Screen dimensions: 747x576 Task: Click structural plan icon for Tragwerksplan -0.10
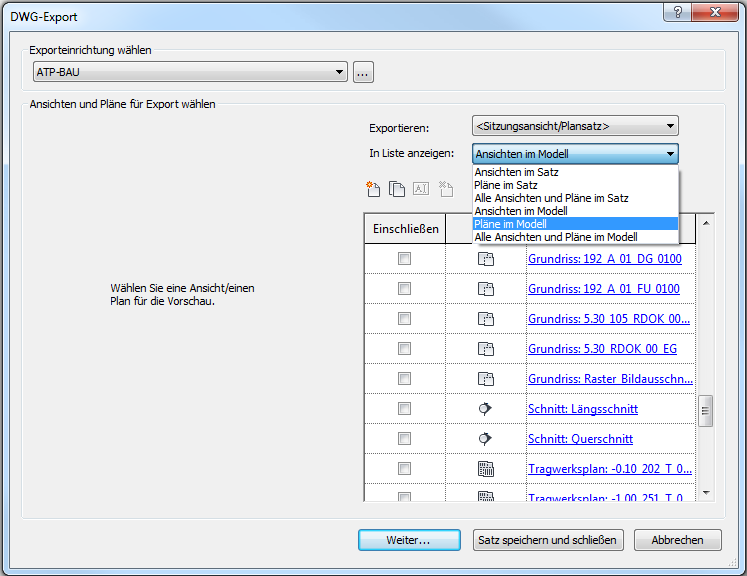click(486, 469)
